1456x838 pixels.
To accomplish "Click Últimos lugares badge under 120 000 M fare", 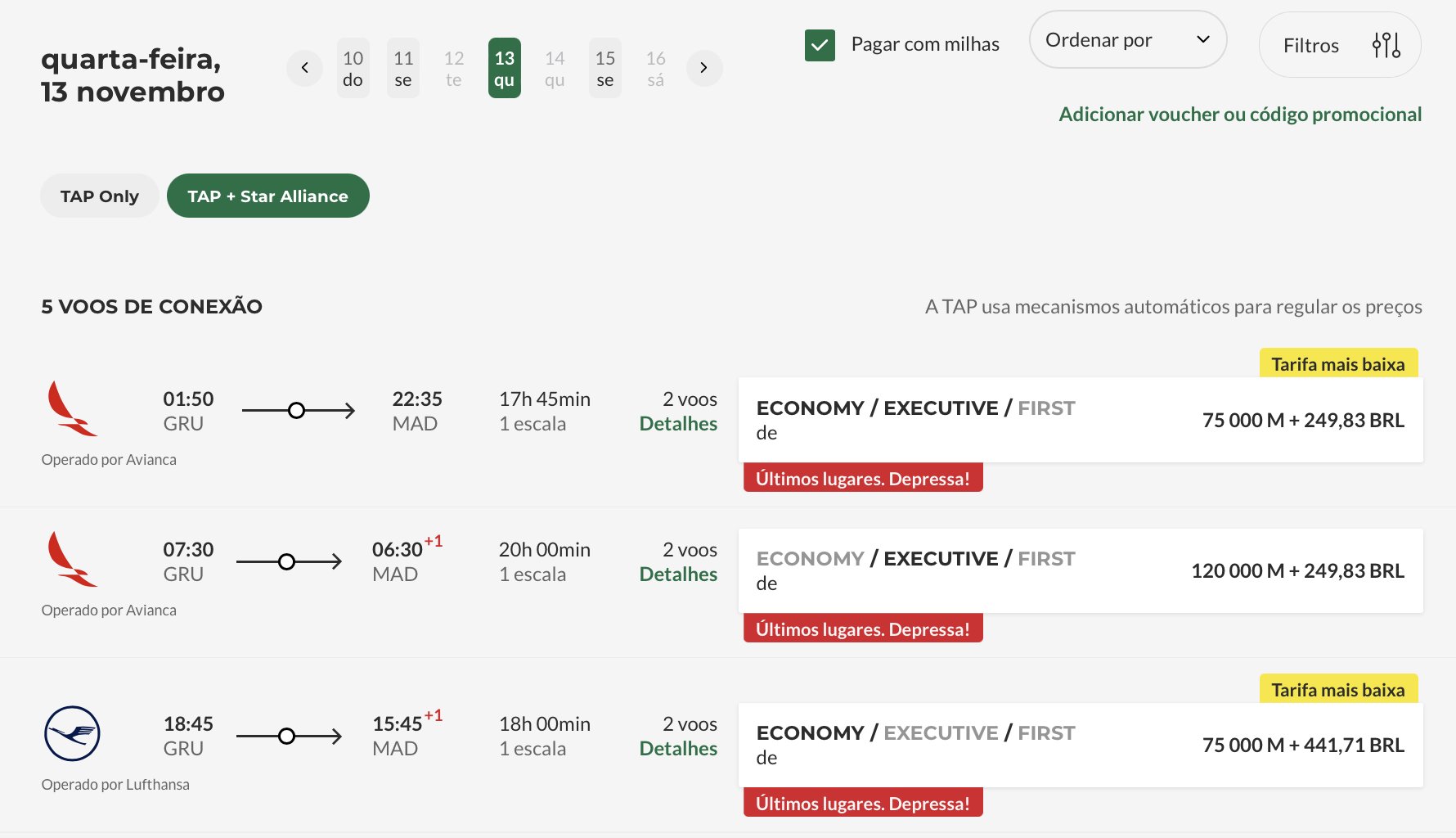I will tap(863, 629).
